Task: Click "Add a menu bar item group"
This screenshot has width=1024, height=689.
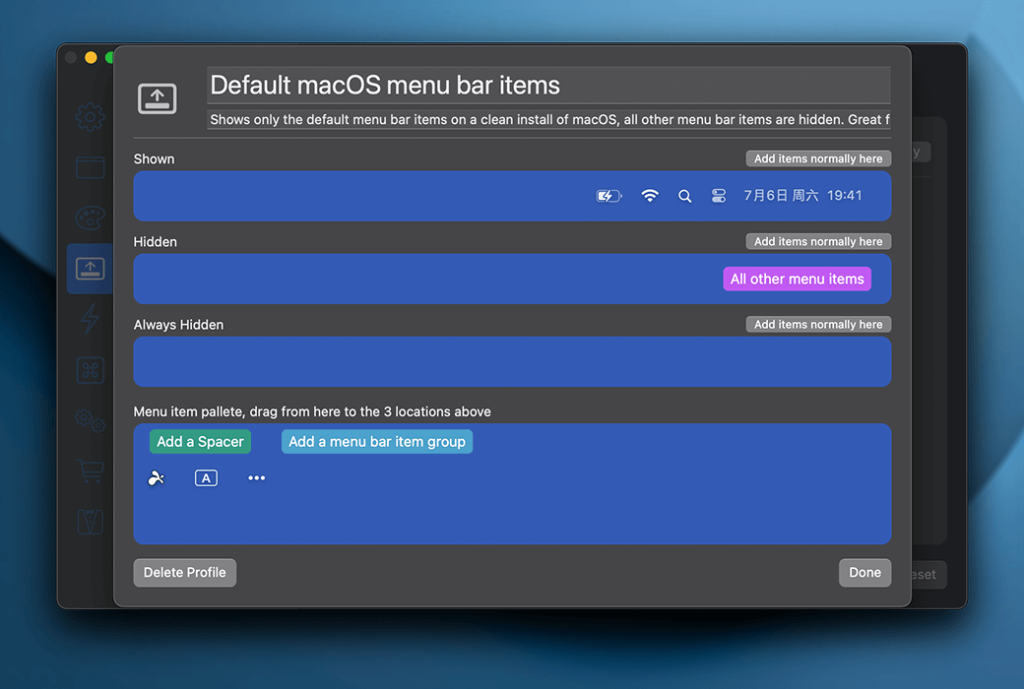Action: point(377,442)
